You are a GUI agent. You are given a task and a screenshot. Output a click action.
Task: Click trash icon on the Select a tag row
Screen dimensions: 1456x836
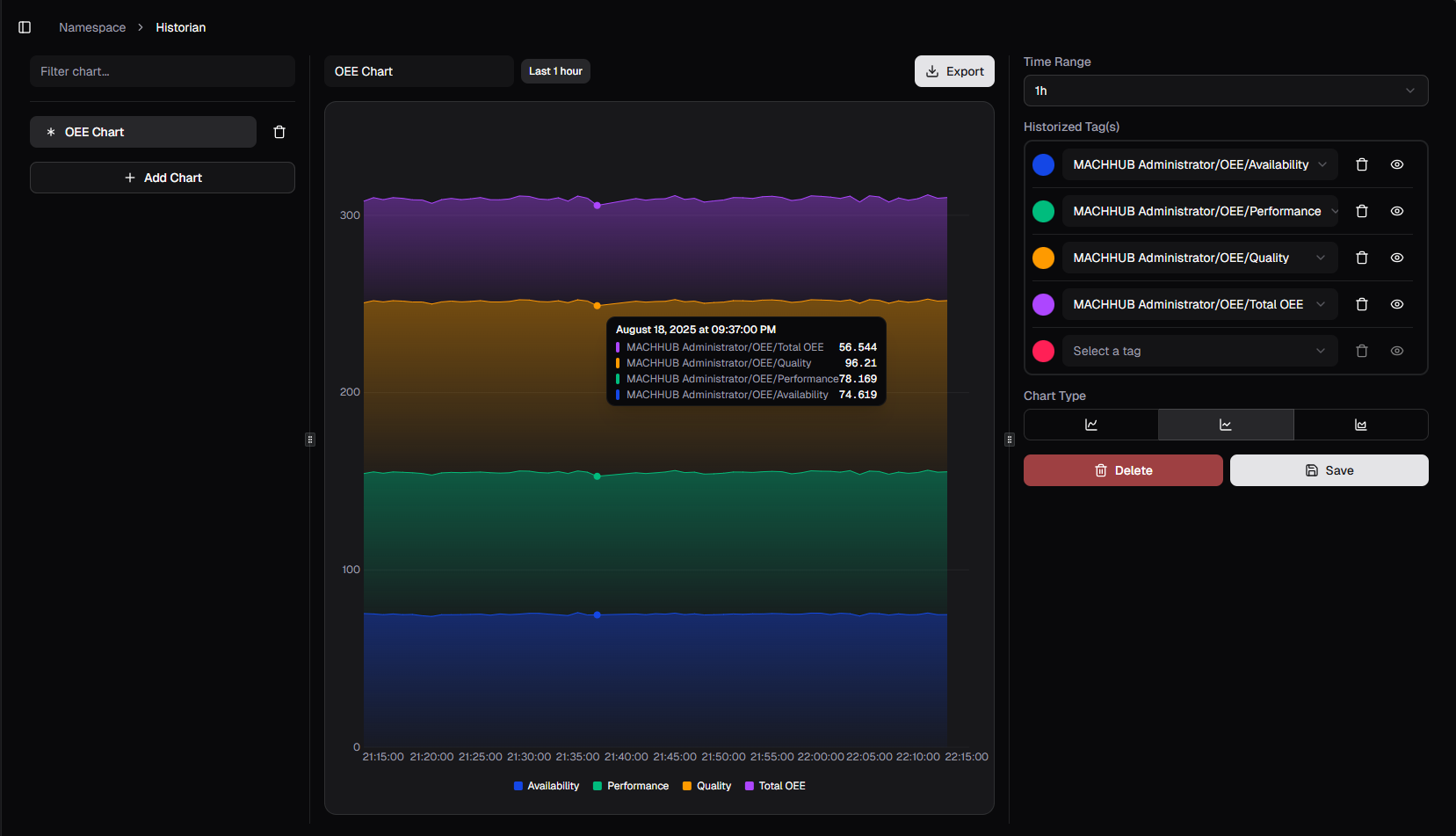(1362, 351)
